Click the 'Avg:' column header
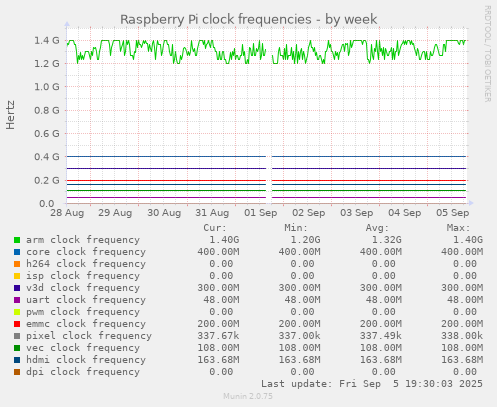The image size is (497, 407). click(x=377, y=228)
